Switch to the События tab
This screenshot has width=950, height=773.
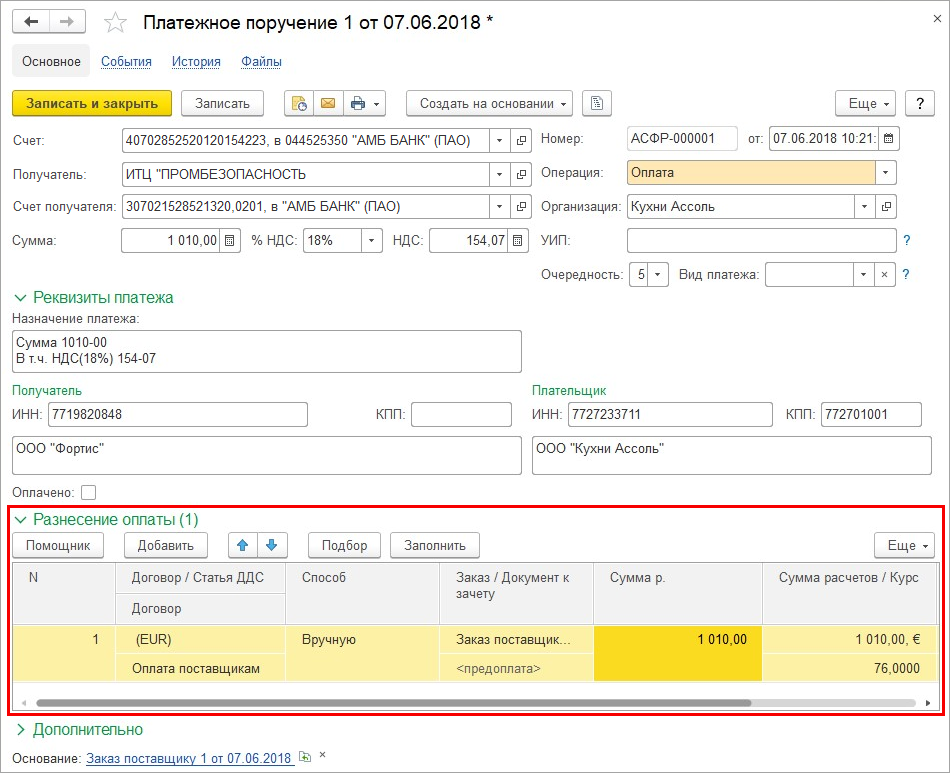[x=126, y=61]
